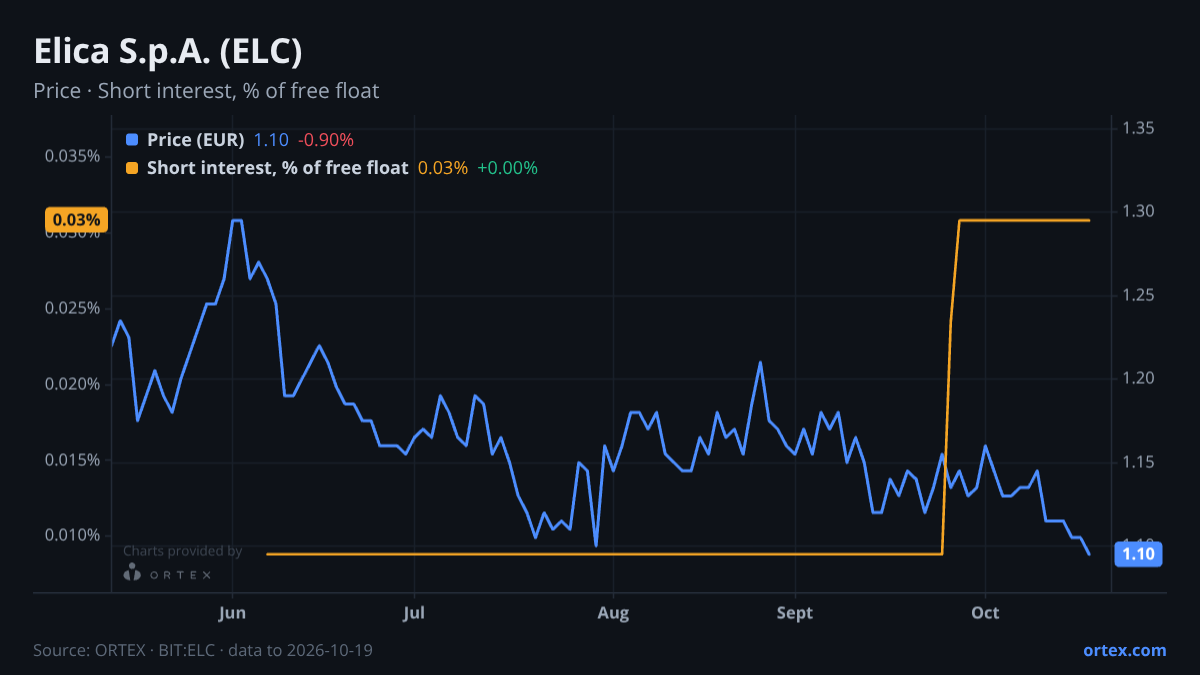
Task: Click the 0.010% left axis label
Action: pyautogui.click(x=72, y=535)
